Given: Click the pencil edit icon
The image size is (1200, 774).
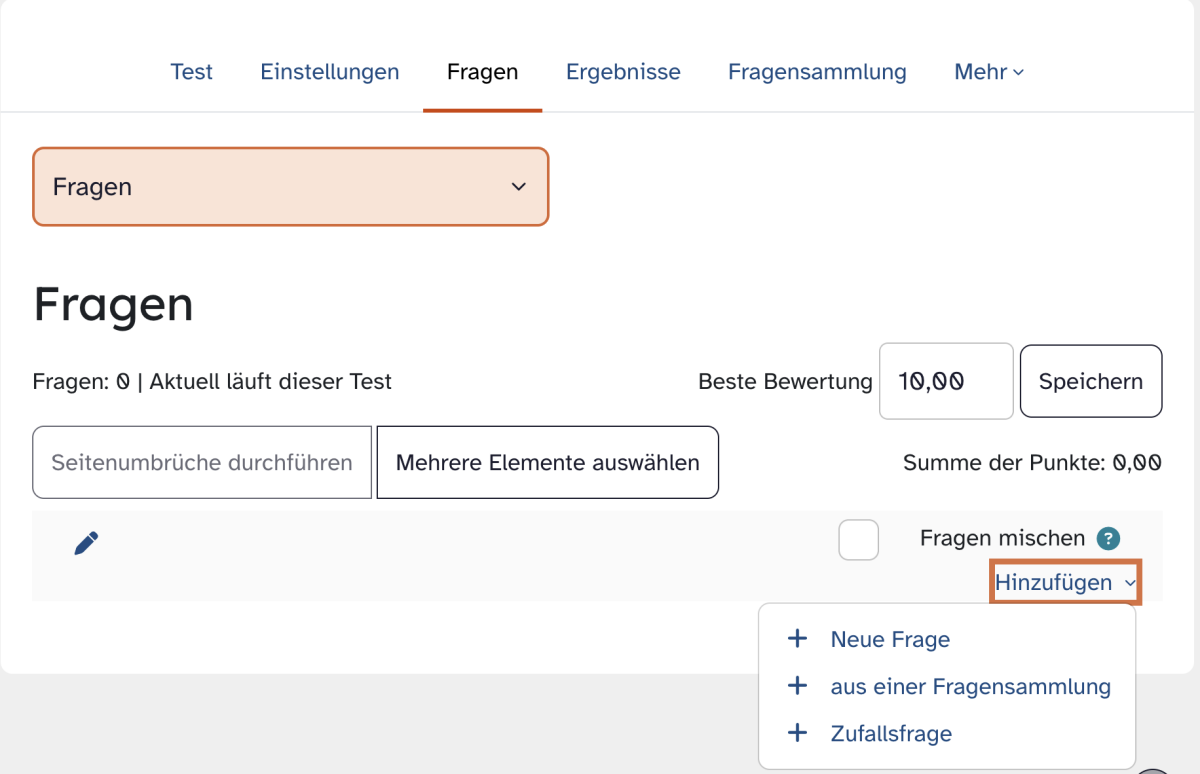Looking at the screenshot, I should [87, 543].
